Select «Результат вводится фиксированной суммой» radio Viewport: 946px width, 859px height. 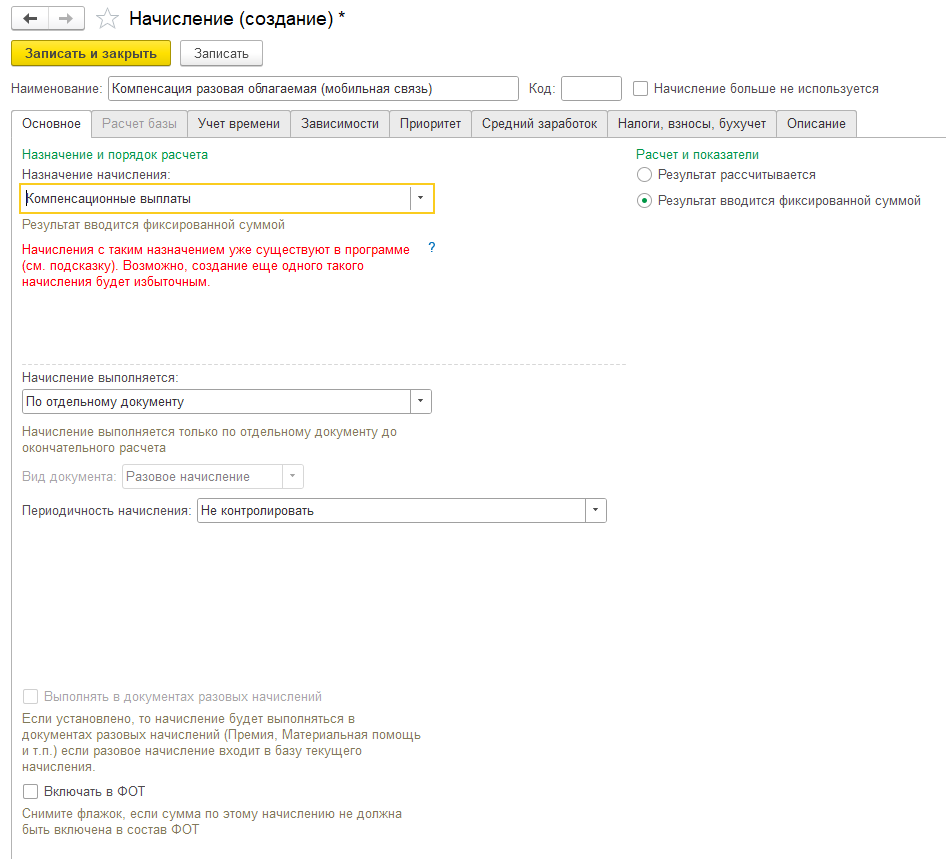click(x=644, y=201)
